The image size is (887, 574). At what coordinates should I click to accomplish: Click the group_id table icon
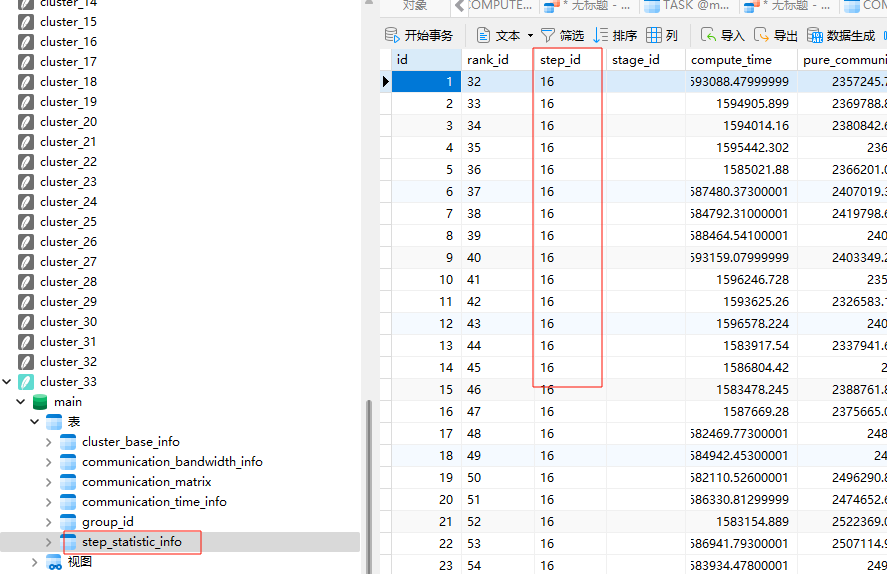coord(68,522)
